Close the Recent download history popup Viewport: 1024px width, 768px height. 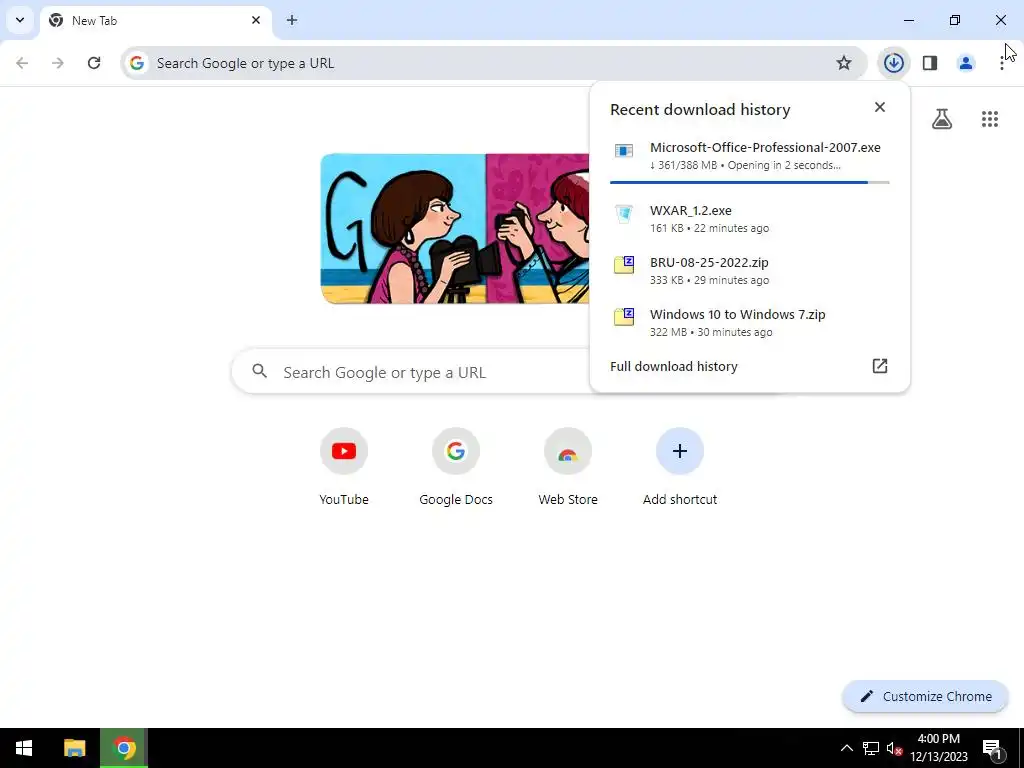[880, 107]
